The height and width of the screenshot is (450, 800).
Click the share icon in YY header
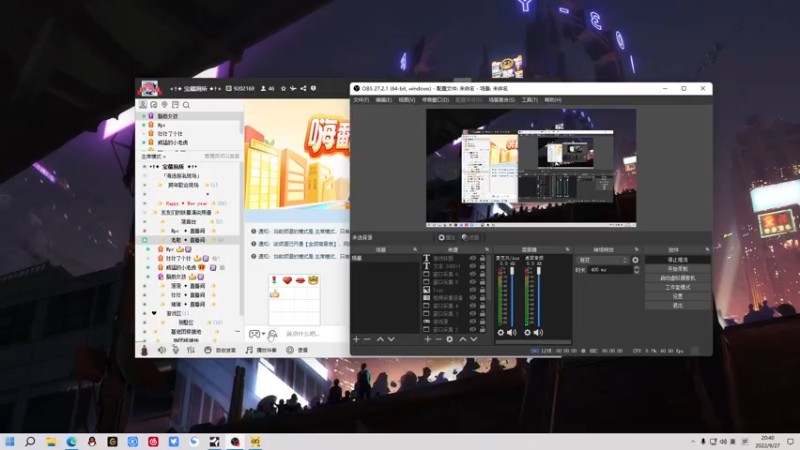coord(303,88)
